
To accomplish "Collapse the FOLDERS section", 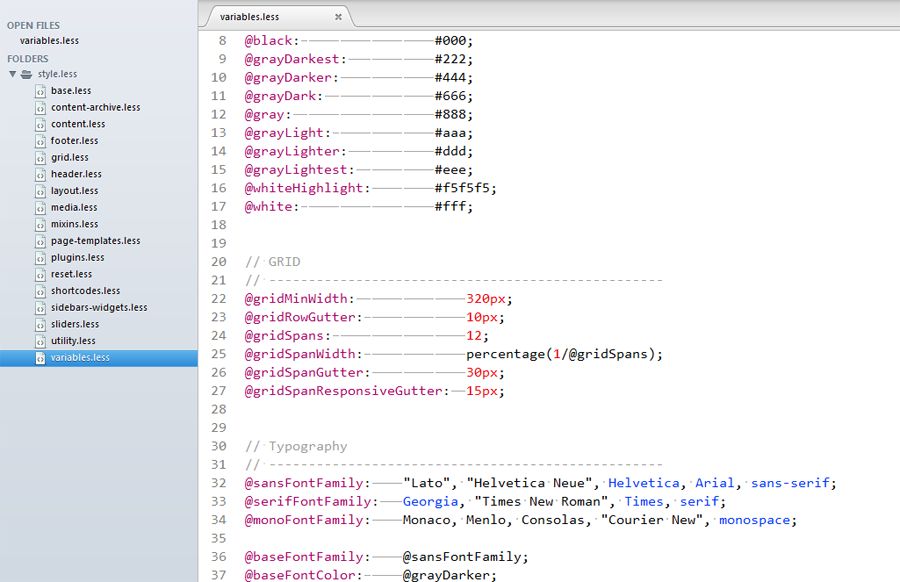I will [27, 58].
